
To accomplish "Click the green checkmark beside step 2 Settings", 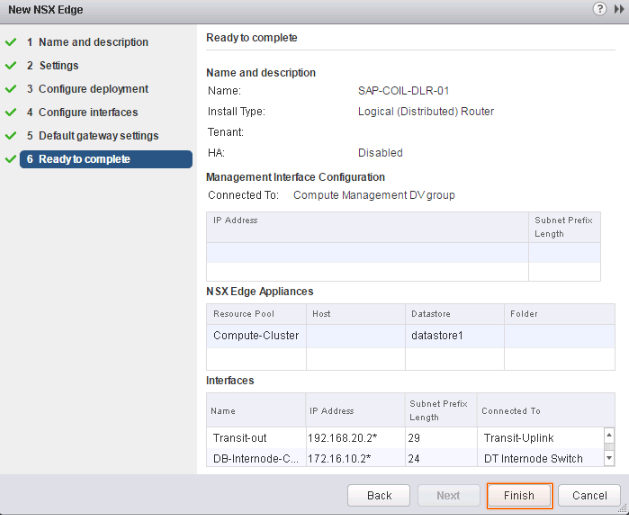I will (x=11, y=65).
